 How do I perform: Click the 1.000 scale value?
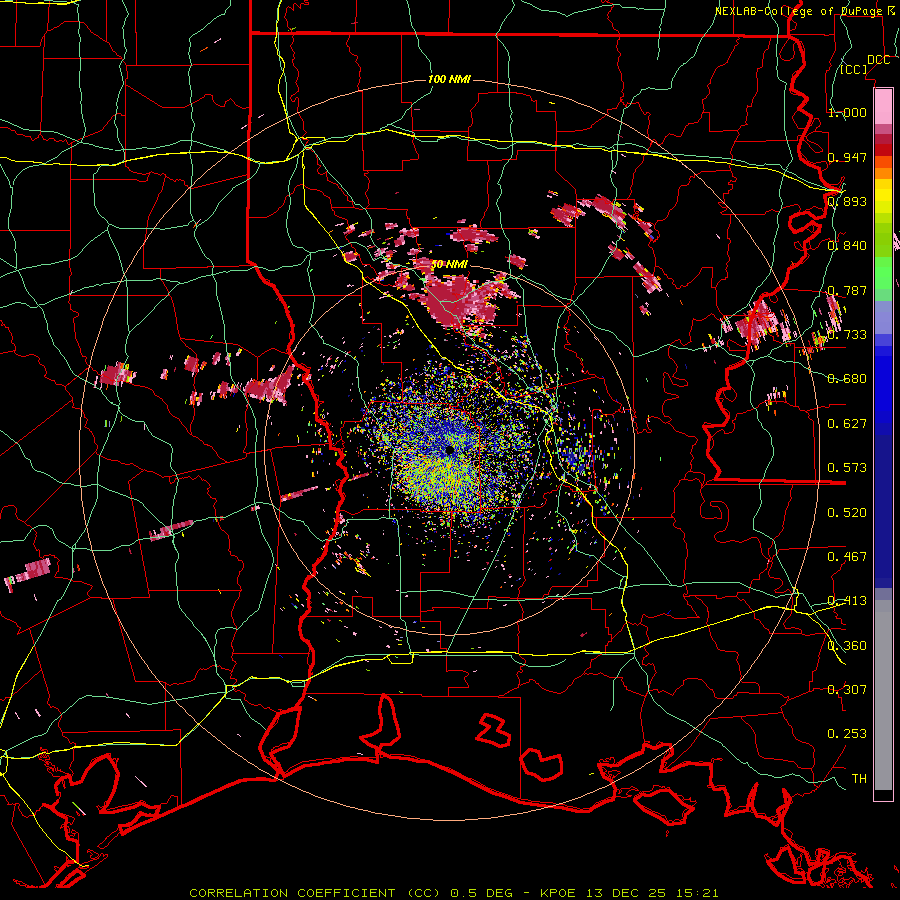pyautogui.click(x=847, y=112)
